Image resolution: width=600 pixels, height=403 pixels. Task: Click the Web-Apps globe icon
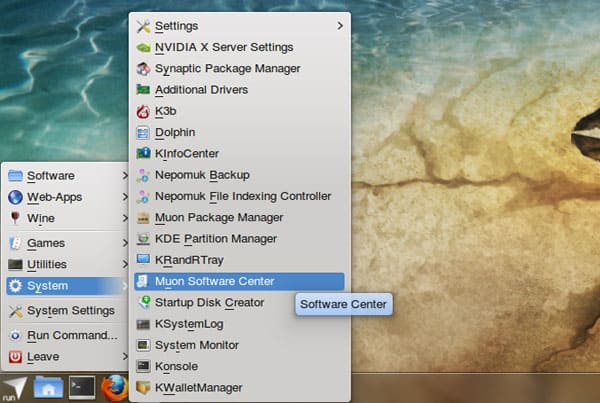[x=15, y=197]
